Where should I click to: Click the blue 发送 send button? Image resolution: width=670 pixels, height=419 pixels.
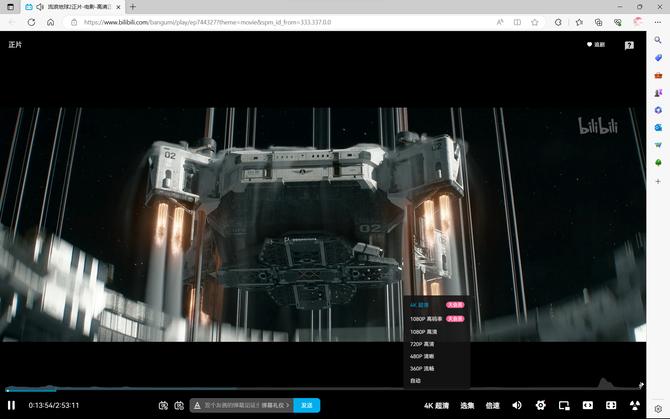307,405
